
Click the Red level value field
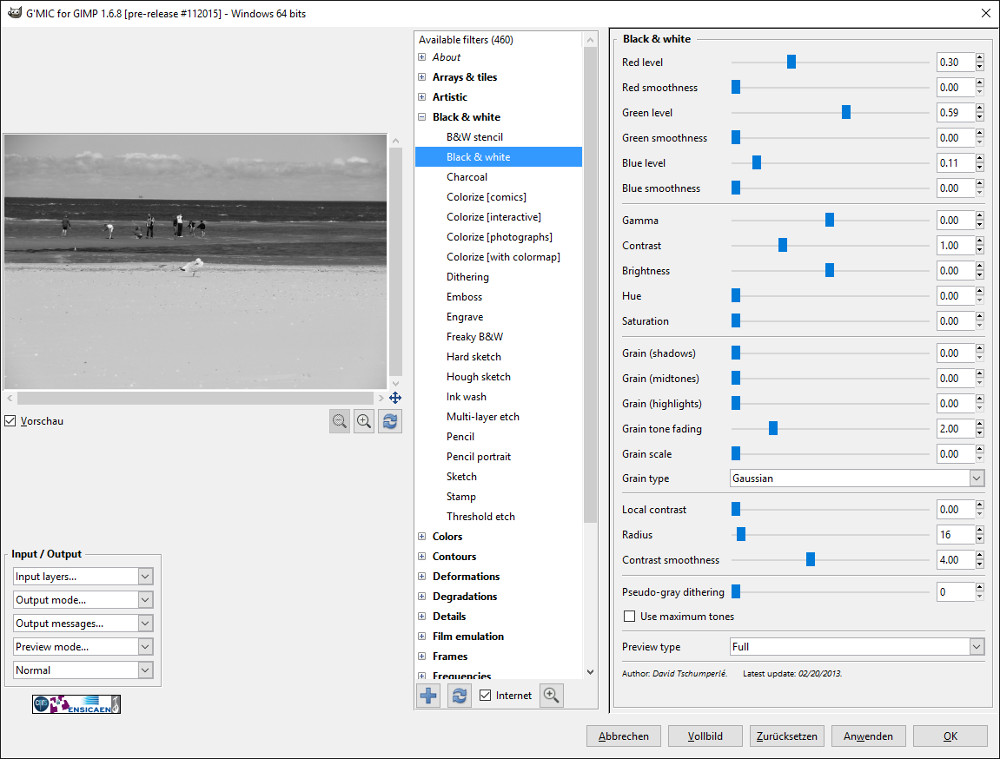point(953,62)
